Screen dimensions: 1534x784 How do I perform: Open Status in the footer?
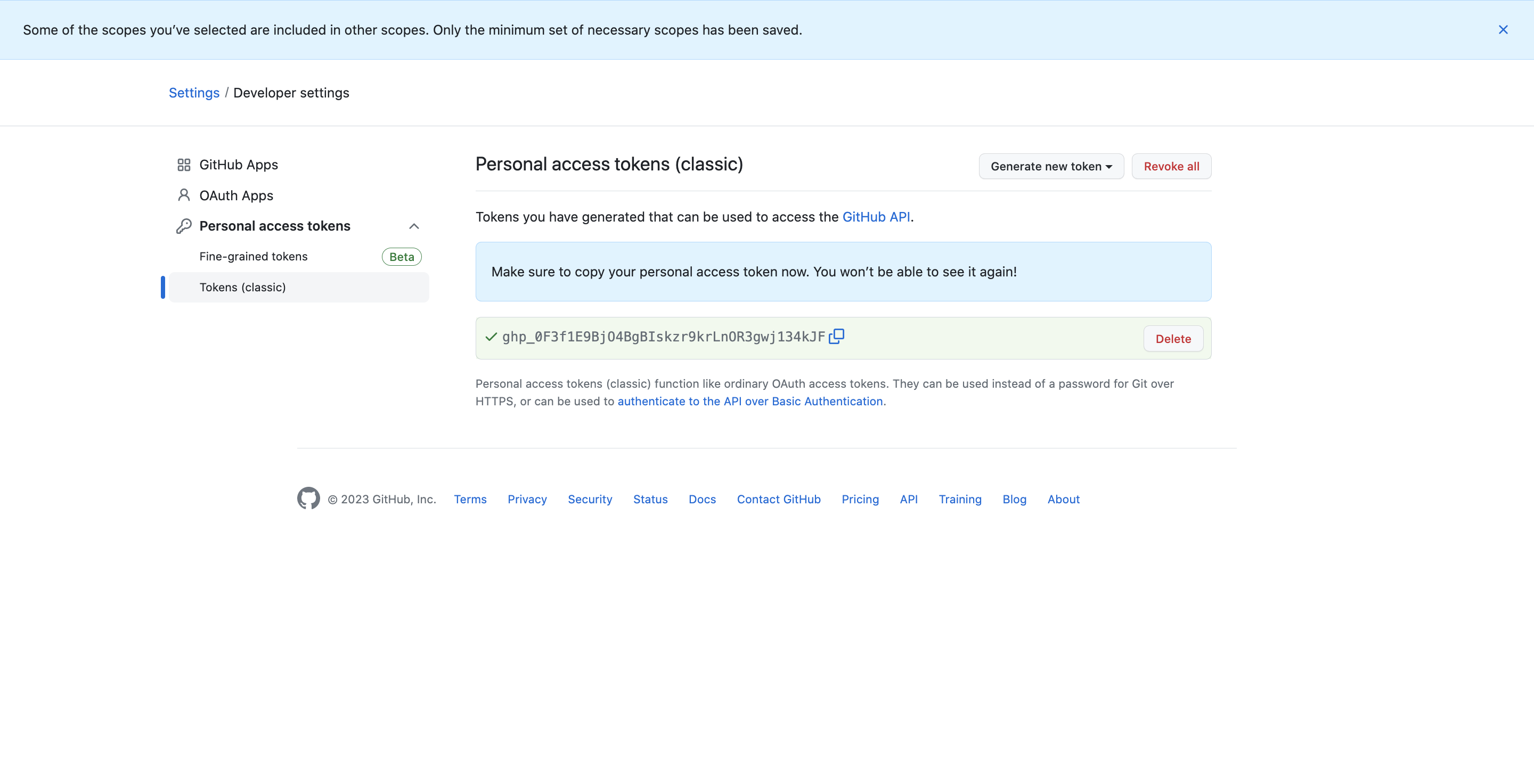[650, 499]
